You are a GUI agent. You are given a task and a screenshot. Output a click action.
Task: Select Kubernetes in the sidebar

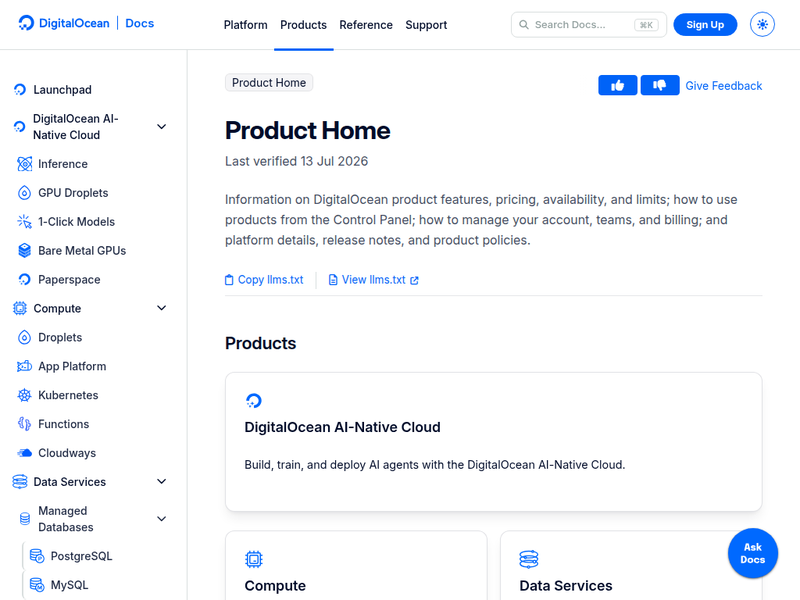point(68,395)
